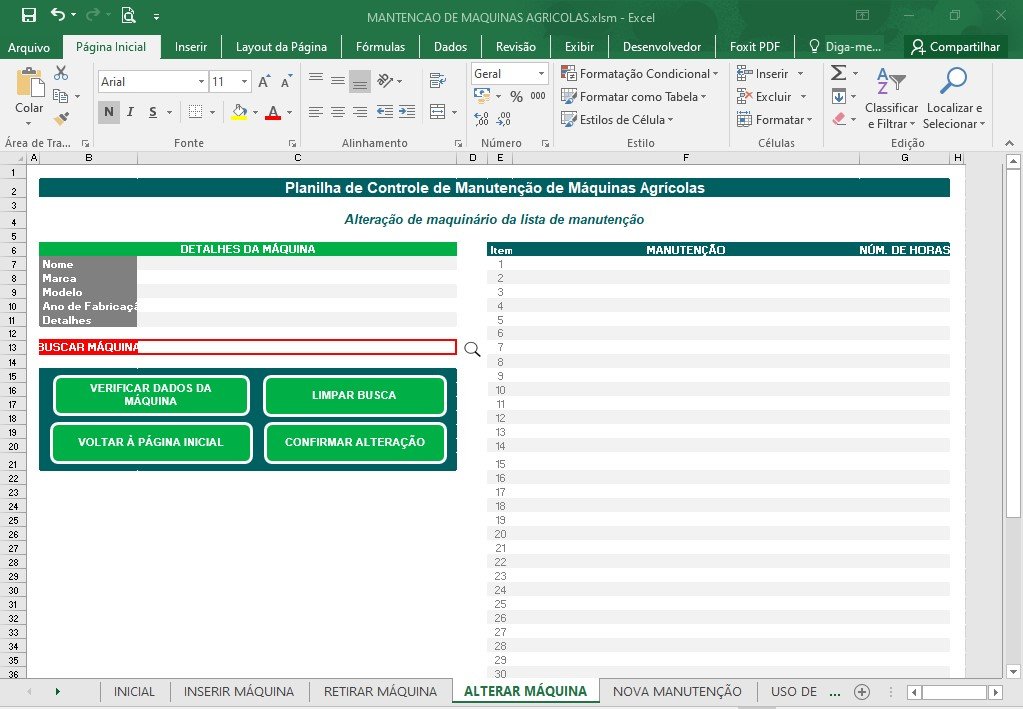The width and height of the screenshot is (1023, 709).
Task: Open Estilos de Célula menu
Action: (617, 119)
